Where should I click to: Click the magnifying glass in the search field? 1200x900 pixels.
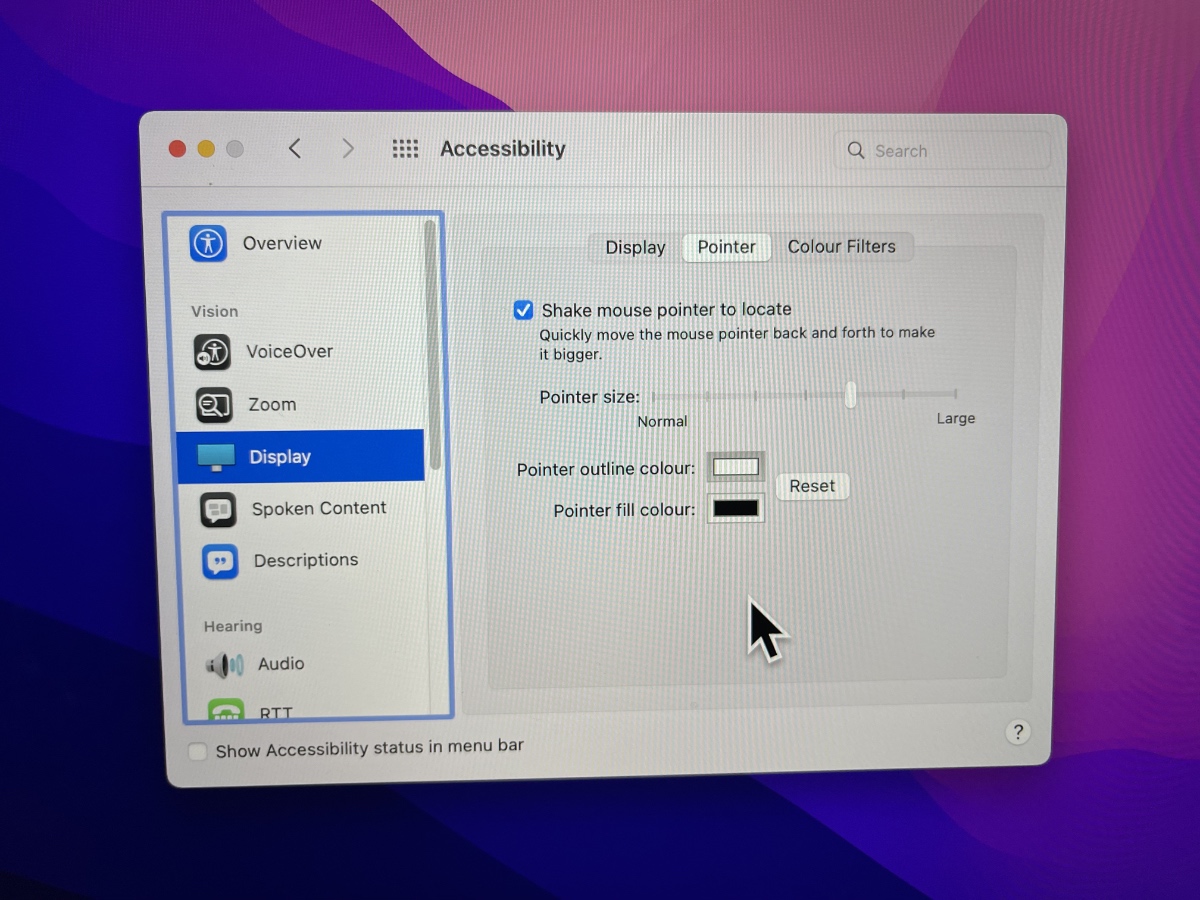pos(856,150)
